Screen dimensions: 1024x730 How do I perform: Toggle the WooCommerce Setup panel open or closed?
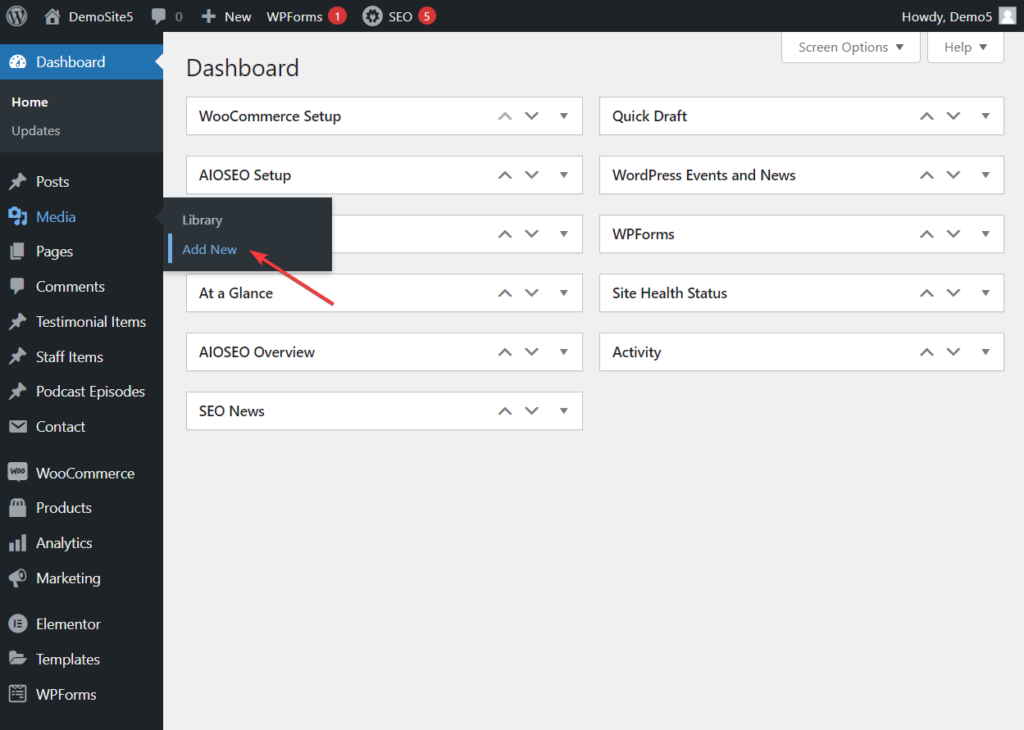[564, 116]
